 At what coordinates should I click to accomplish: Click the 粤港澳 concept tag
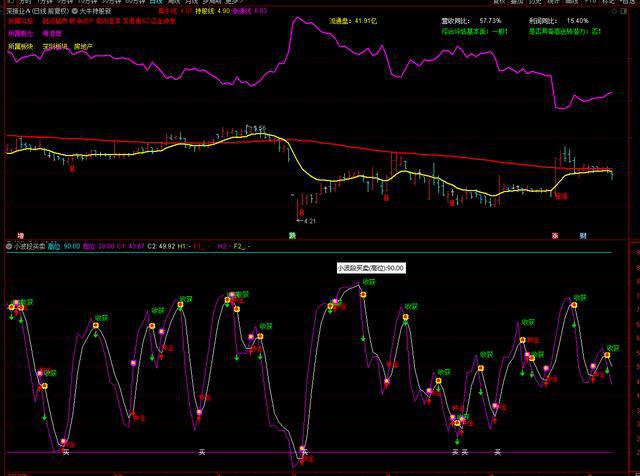point(51,33)
